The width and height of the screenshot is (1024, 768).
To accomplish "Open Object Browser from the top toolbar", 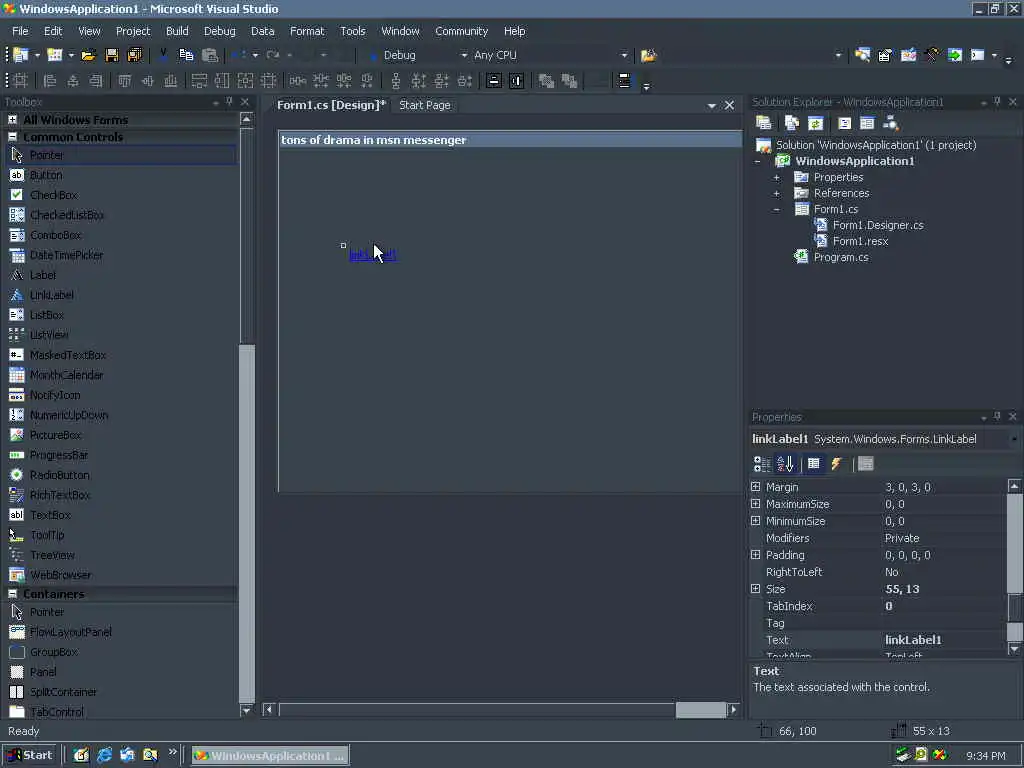I will pyautogui.click(x=908, y=56).
